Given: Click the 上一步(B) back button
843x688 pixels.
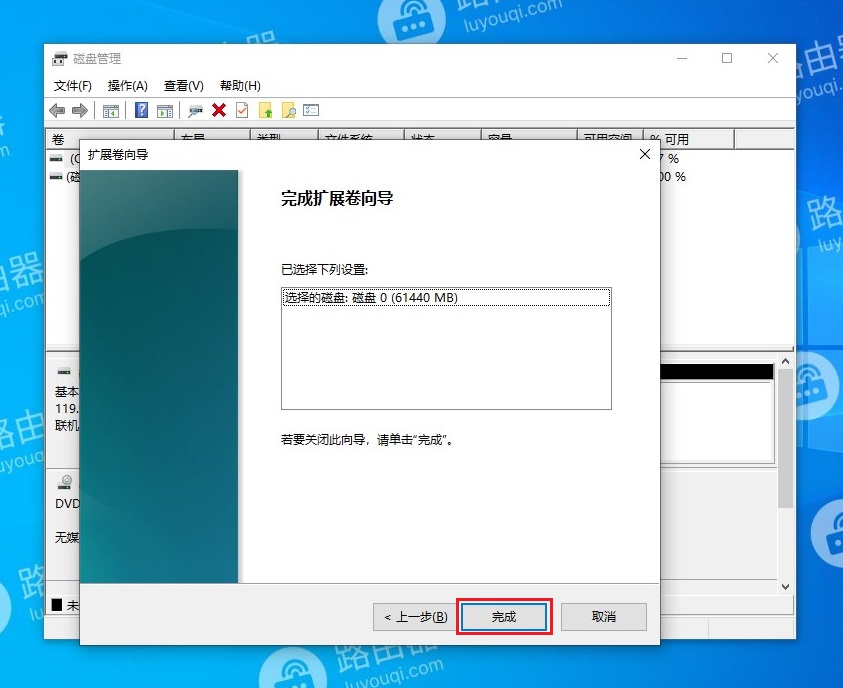Looking at the screenshot, I should (x=416, y=617).
